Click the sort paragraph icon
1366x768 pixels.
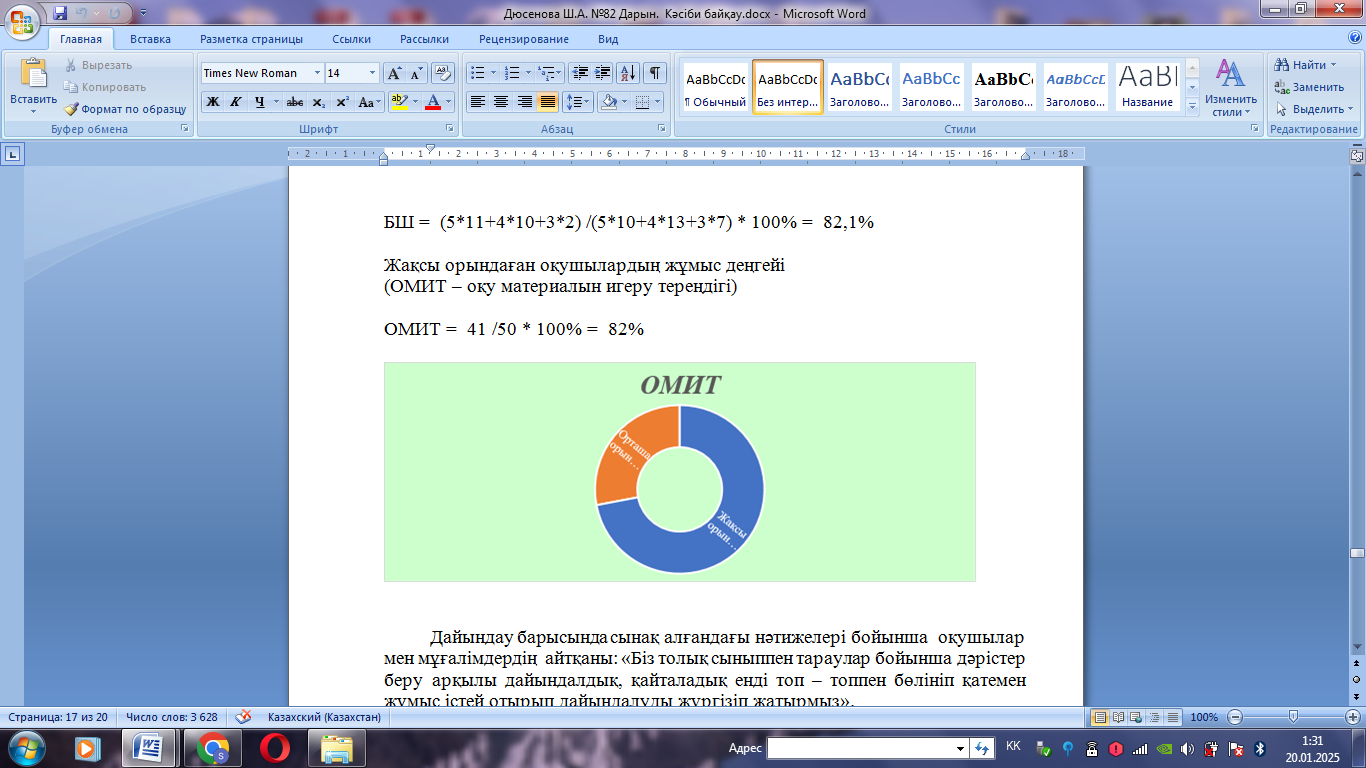pos(628,73)
